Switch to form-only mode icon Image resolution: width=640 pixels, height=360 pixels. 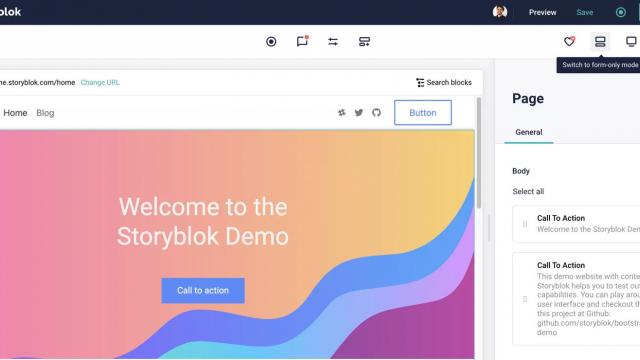pyautogui.click(x=600, y=42)
